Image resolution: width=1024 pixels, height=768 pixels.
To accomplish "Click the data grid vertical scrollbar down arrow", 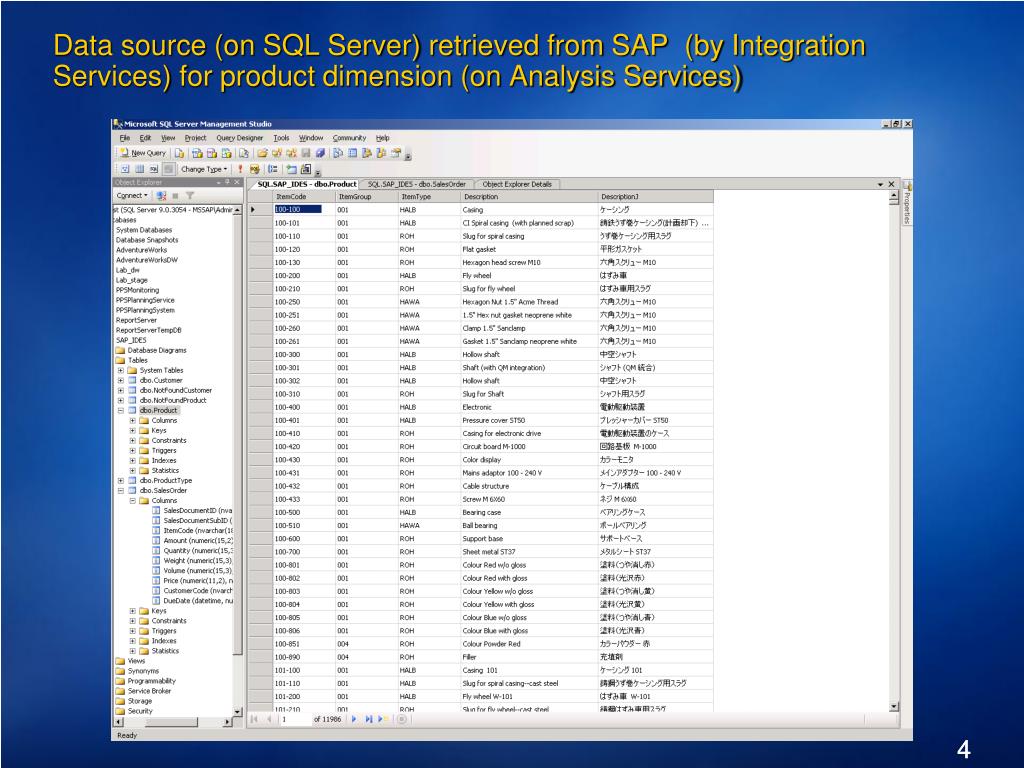I will 894,707.
